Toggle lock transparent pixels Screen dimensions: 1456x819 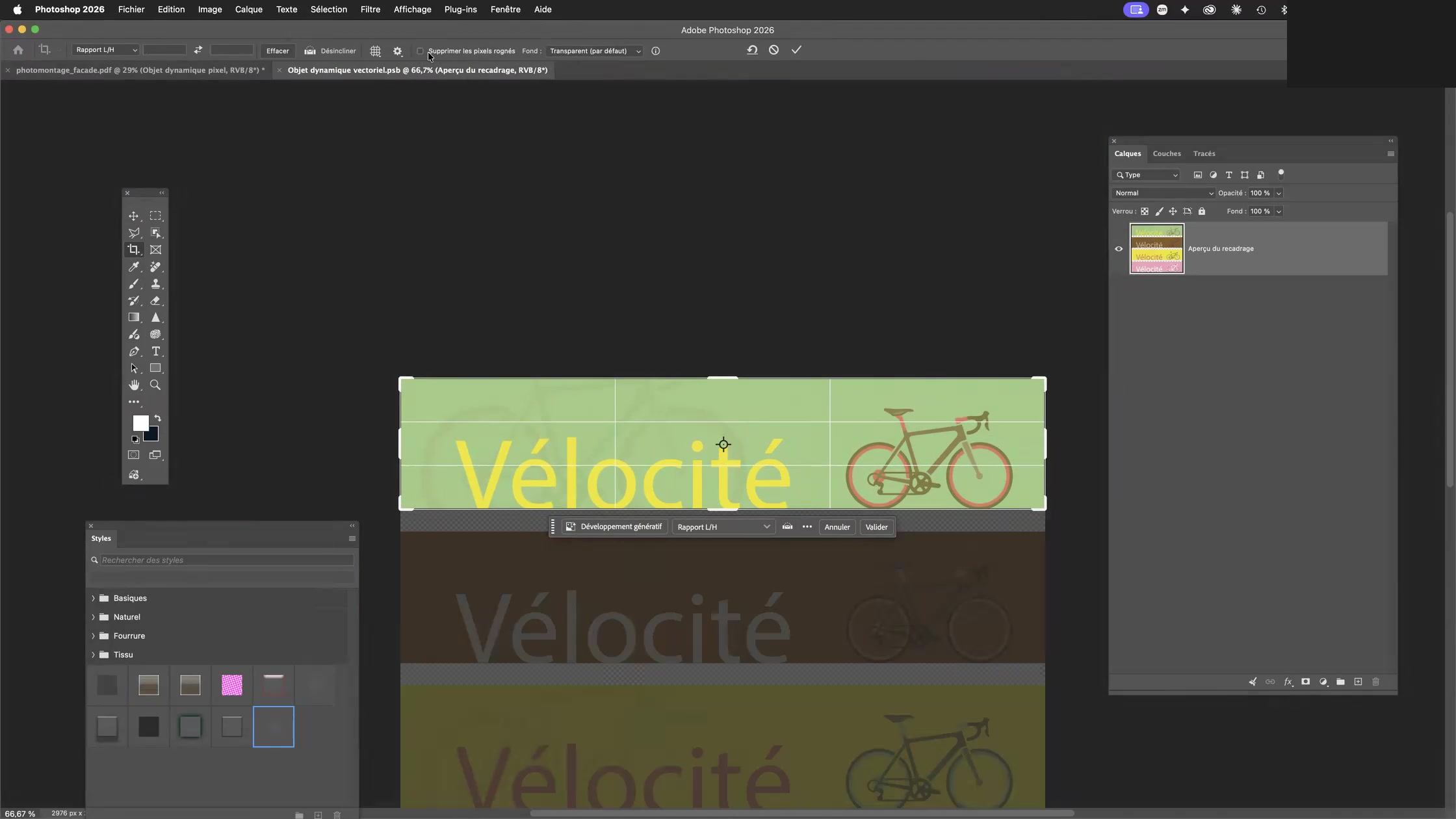(x=1145, y=211)
